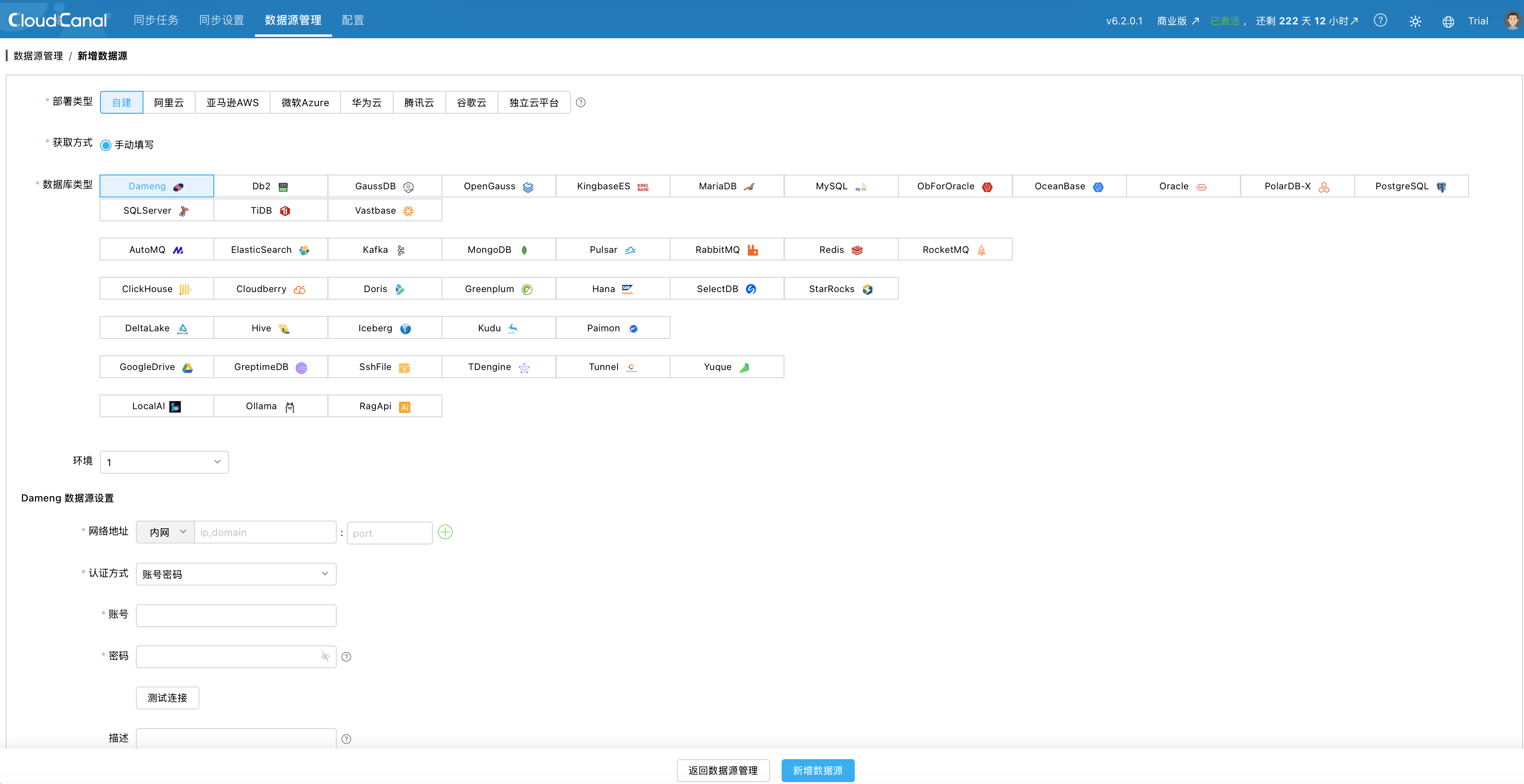The width and height of the screenshot is (1524, 784).
Task: Select Dameng database type
Action: click(x=156, y=186)
